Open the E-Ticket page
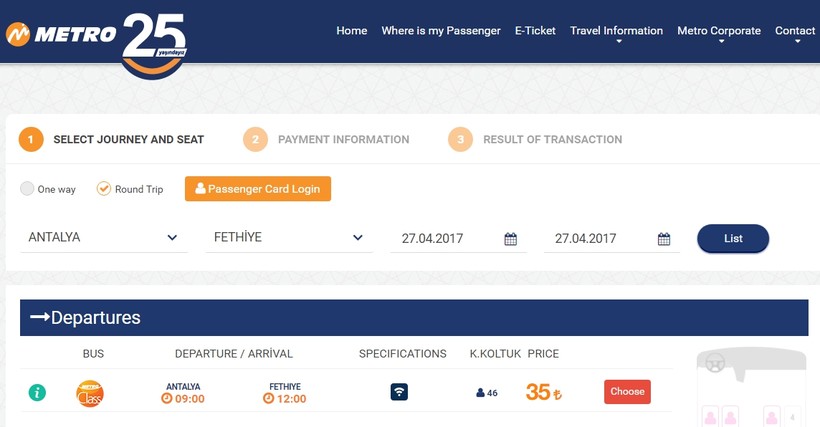Image resolution: width=820 pixels, height=427 pixels. [x=535, y=31]
